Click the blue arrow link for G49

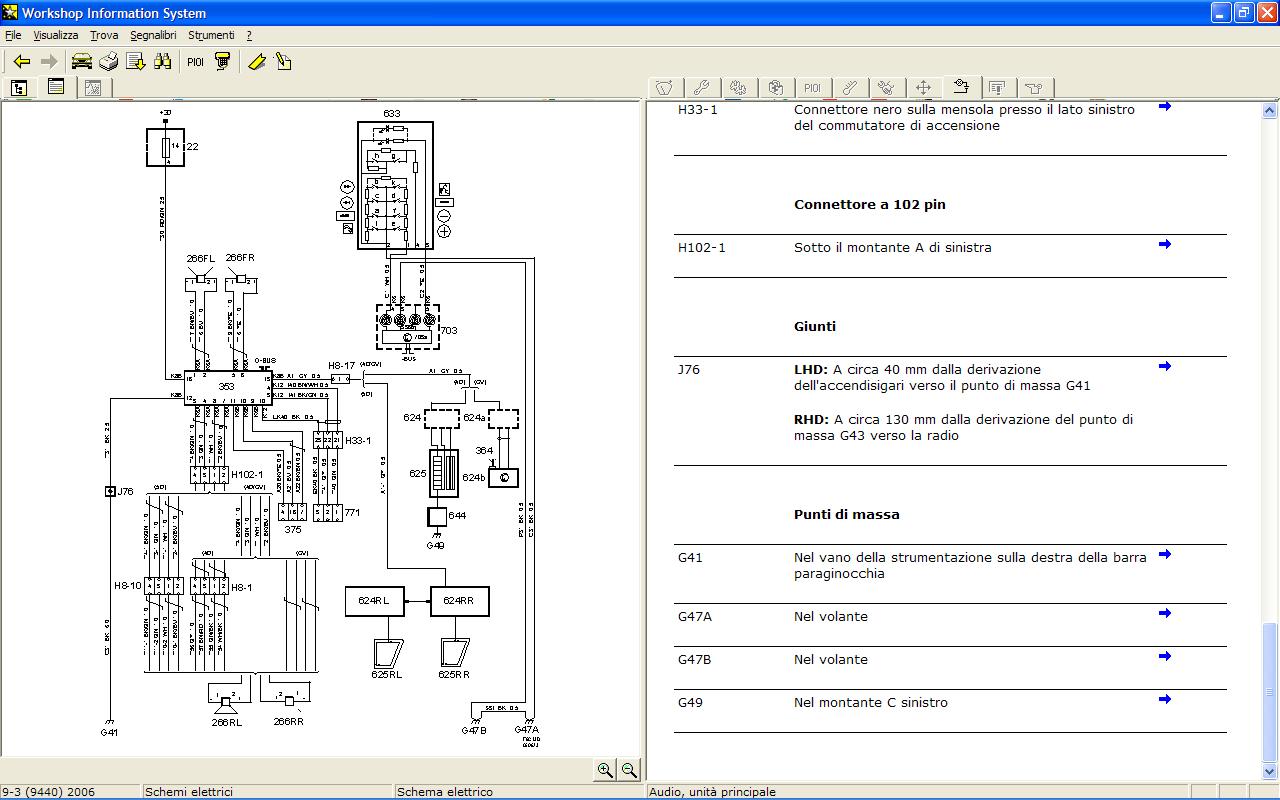(1164, 699)
